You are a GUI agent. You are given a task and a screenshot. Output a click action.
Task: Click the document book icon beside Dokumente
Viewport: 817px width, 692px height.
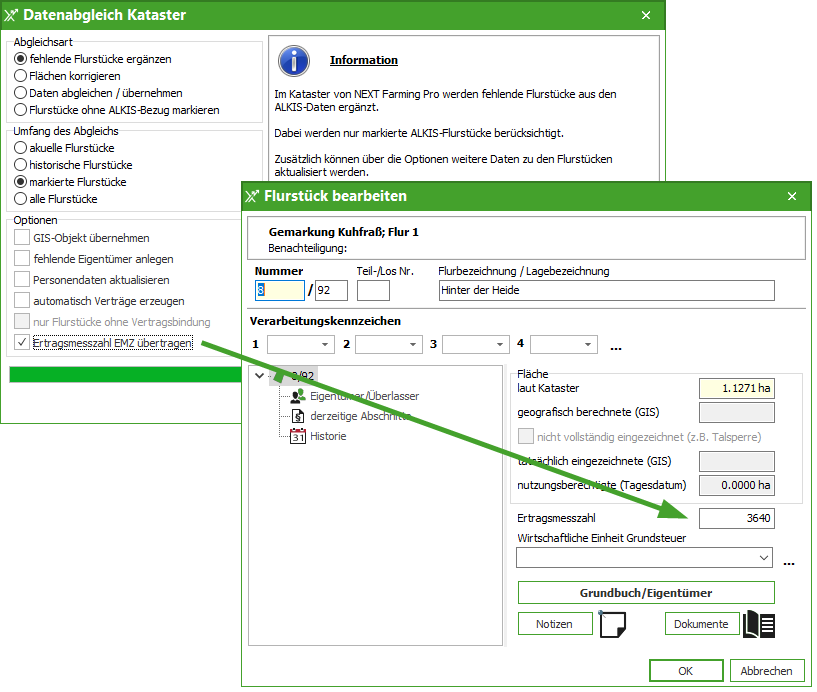(759, 624)
